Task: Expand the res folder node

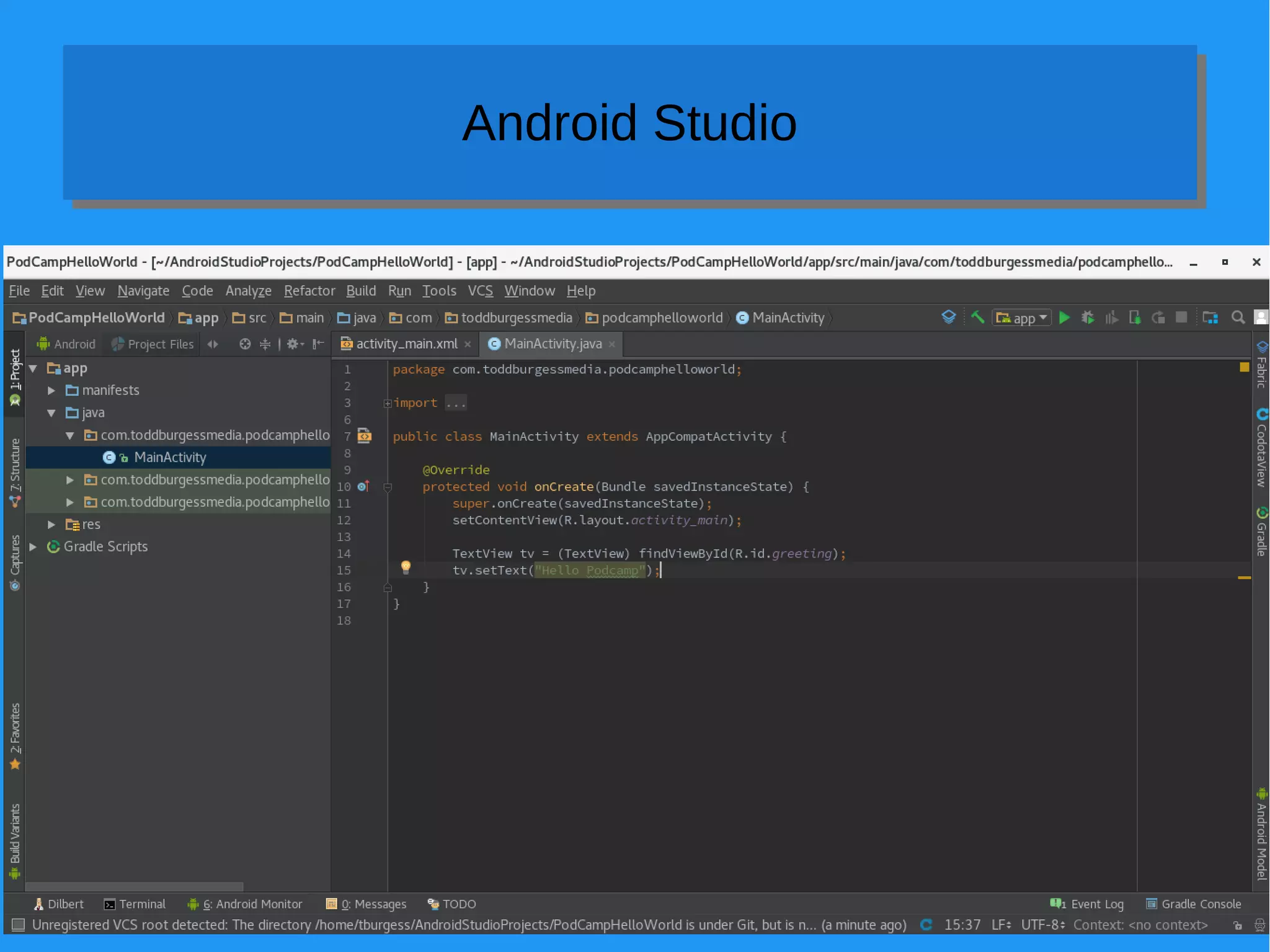Action: pos(51,524)
